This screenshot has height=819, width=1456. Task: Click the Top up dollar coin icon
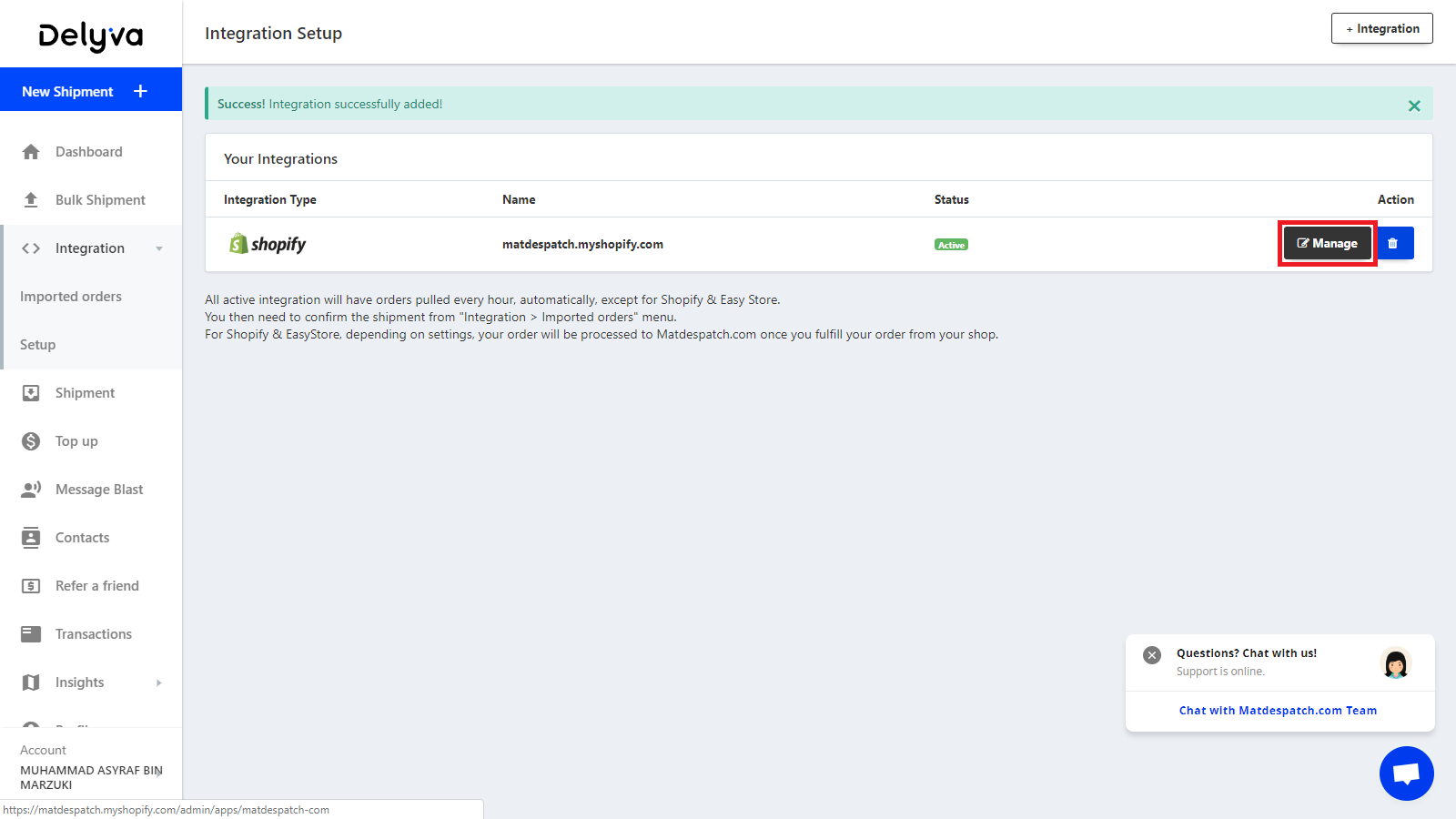click(x=31, y=441)
